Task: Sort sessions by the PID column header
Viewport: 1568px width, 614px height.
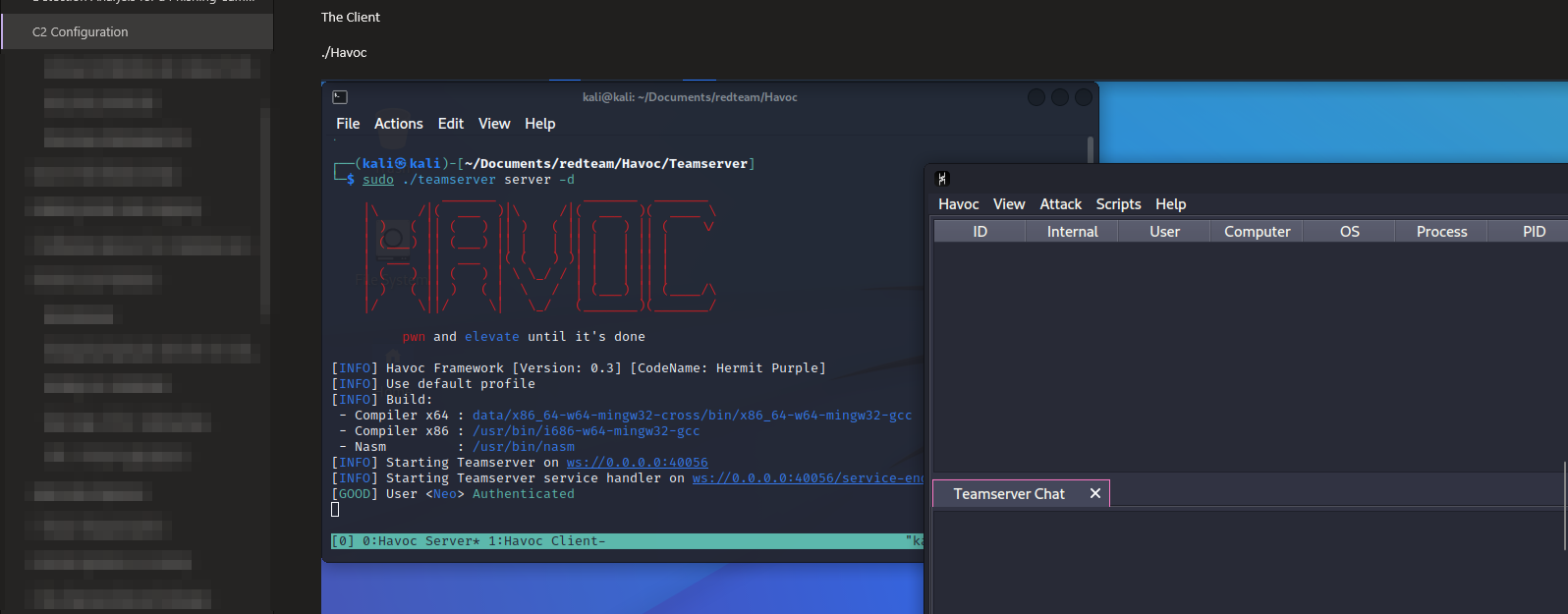Action: tap(1529, 232)
